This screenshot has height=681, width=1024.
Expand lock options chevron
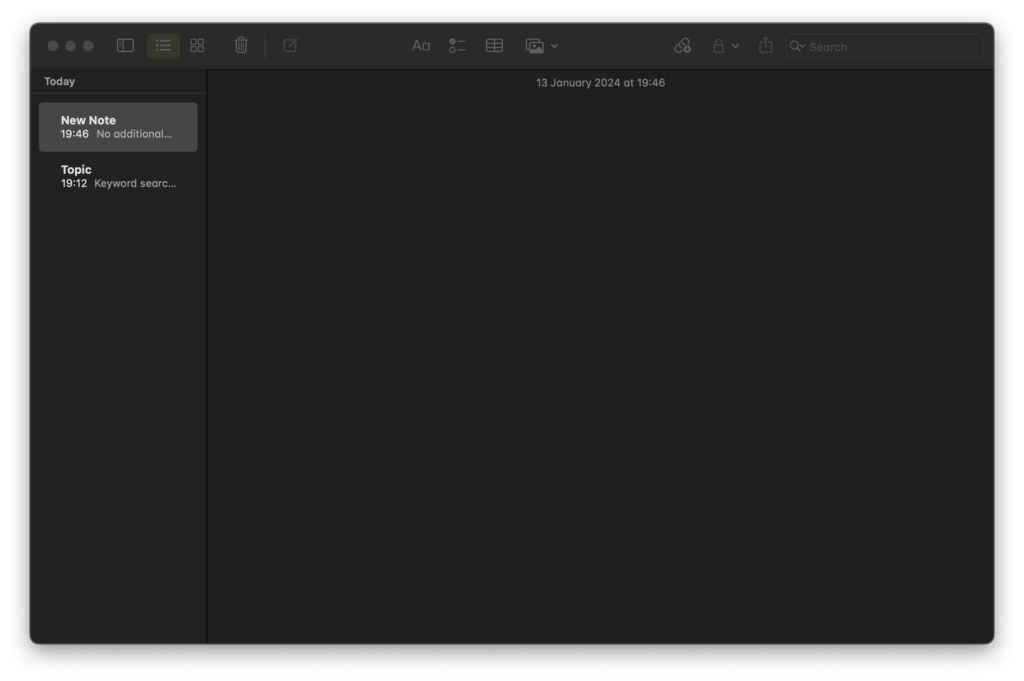735,46
